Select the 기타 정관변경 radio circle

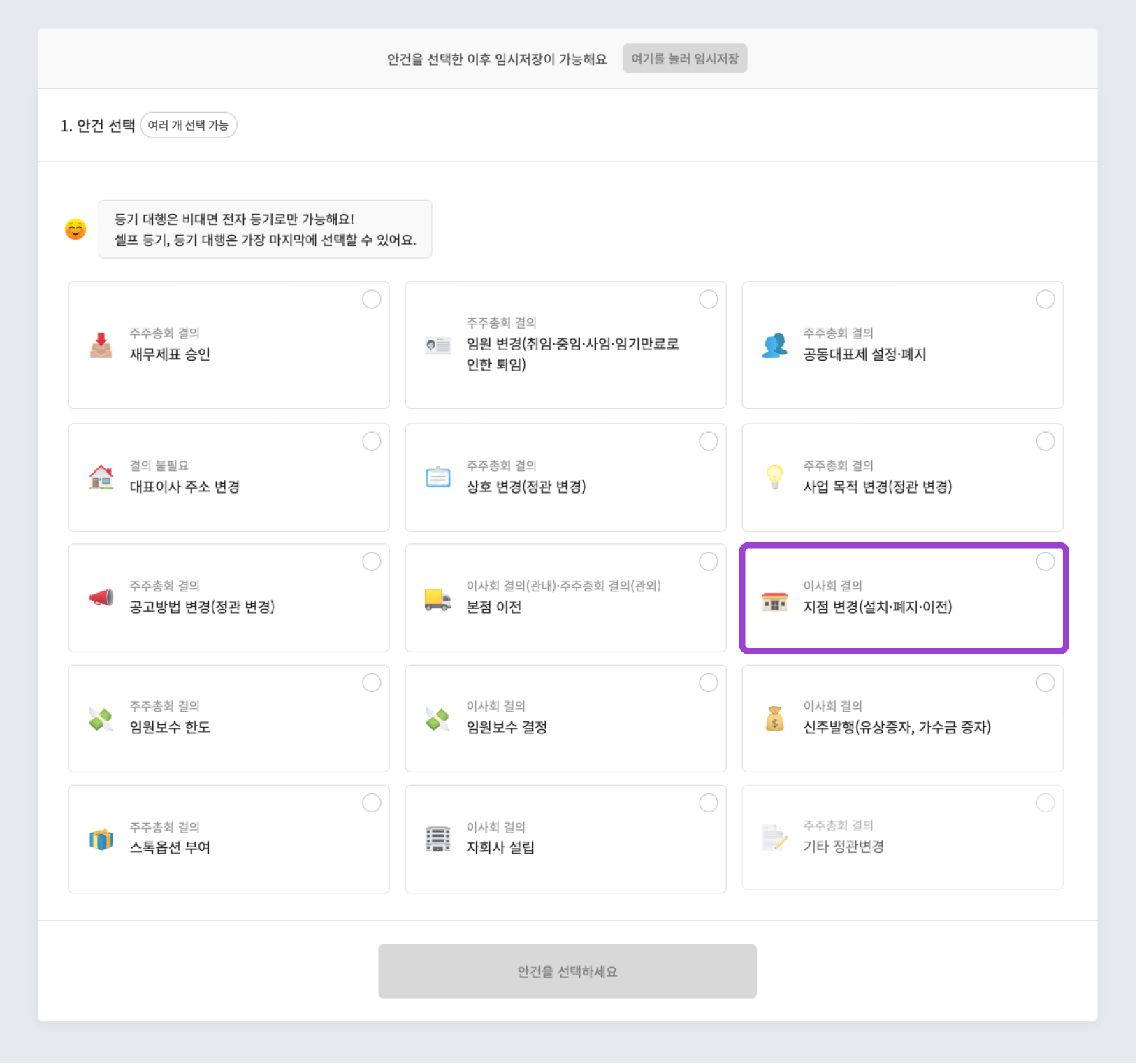point(1045,803)
